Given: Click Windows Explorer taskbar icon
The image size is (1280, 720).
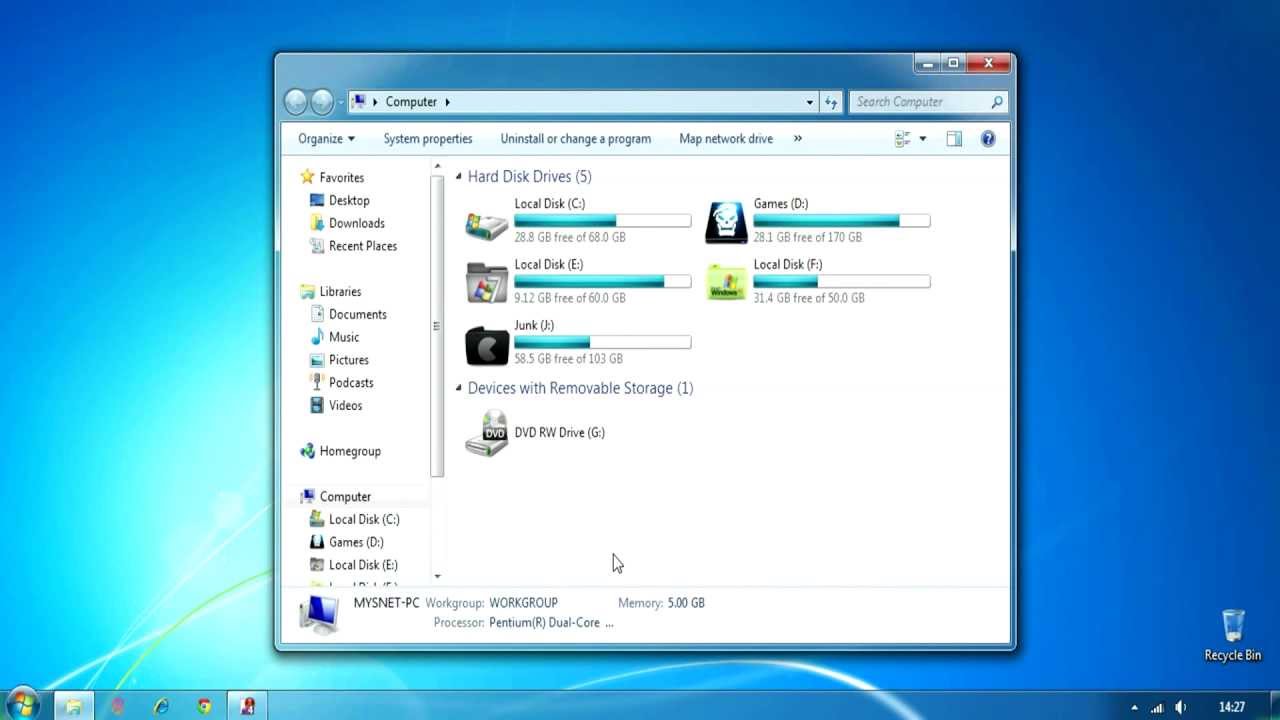Looking at the screenshot, I should pos(73,706).
